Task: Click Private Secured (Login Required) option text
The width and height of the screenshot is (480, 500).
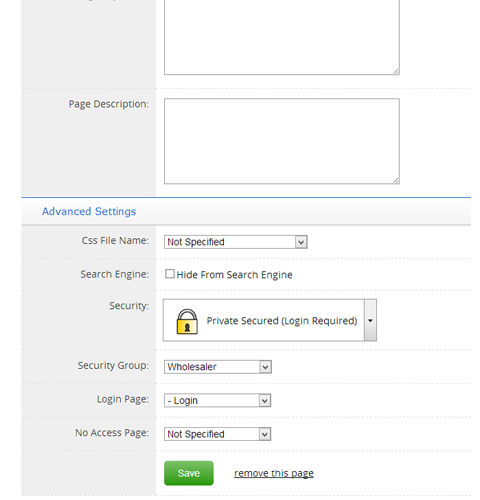Action: tap(282, 321)
